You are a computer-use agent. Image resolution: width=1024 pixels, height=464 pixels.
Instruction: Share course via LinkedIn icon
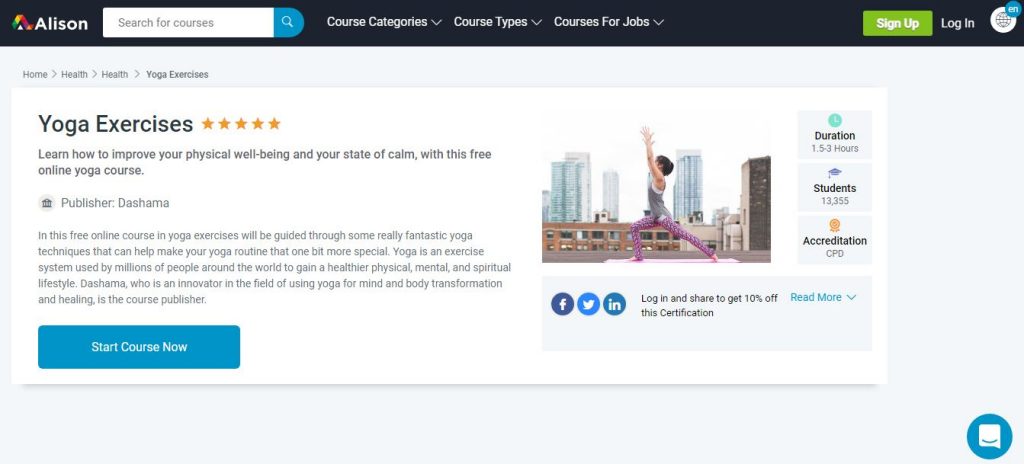pos(614,304)
